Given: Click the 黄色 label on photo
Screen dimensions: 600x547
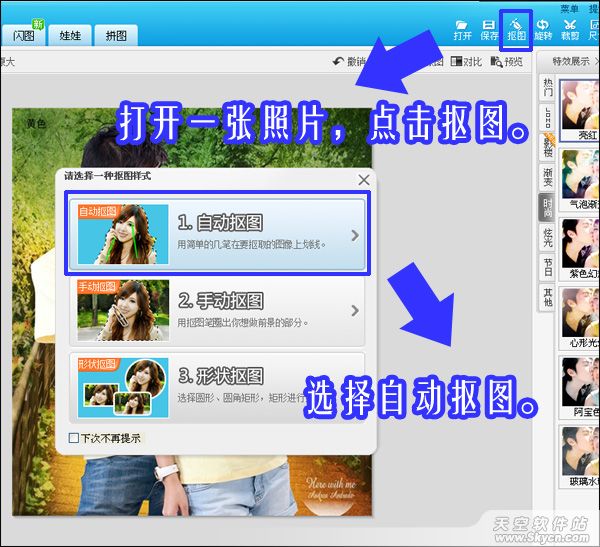Looking at the screenshot, I should point(36,123).
